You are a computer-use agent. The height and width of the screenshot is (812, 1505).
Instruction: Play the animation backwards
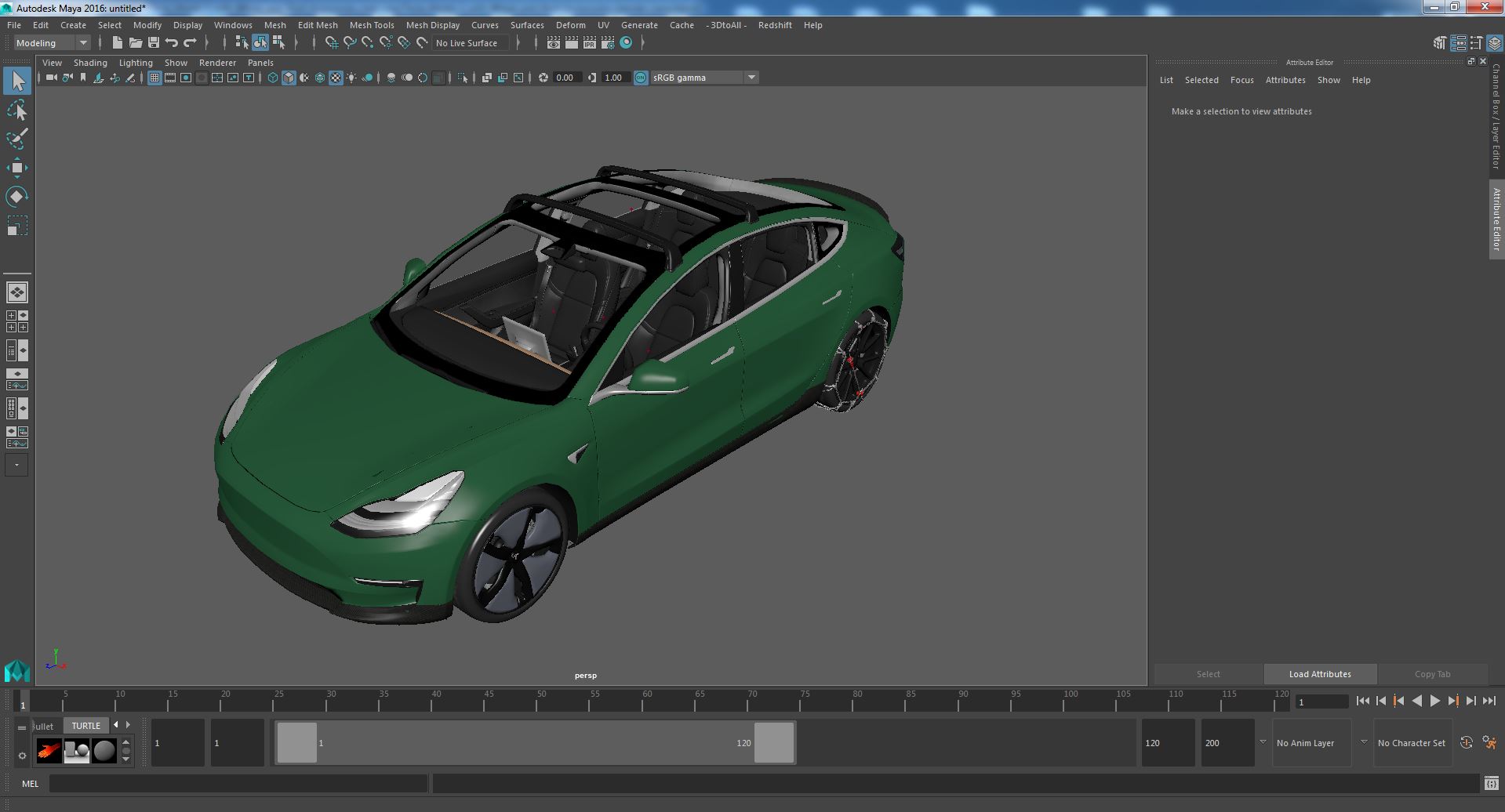(x=1416, y=701)
